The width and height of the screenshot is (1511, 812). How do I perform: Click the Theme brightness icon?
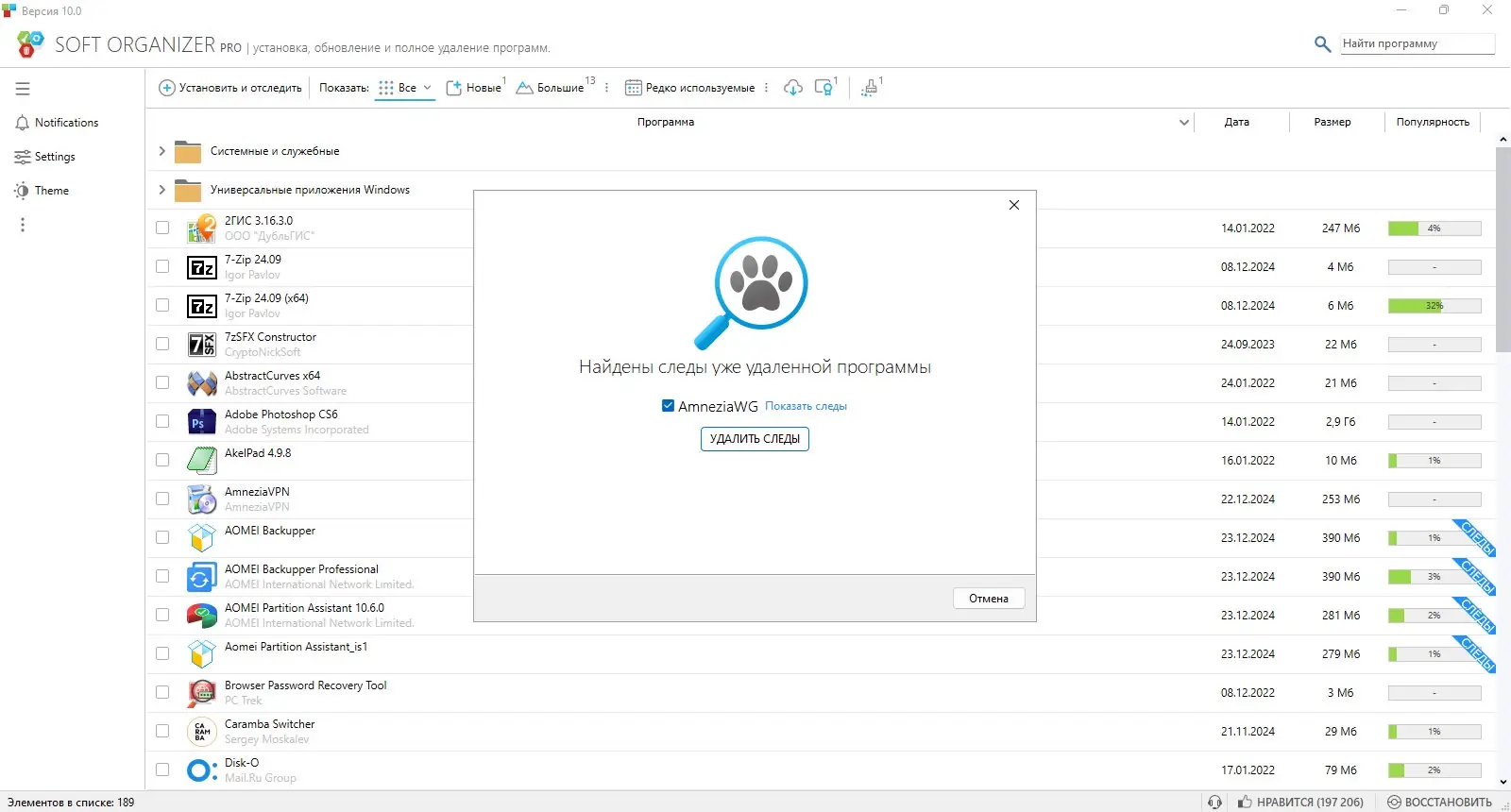click(22, 191)
